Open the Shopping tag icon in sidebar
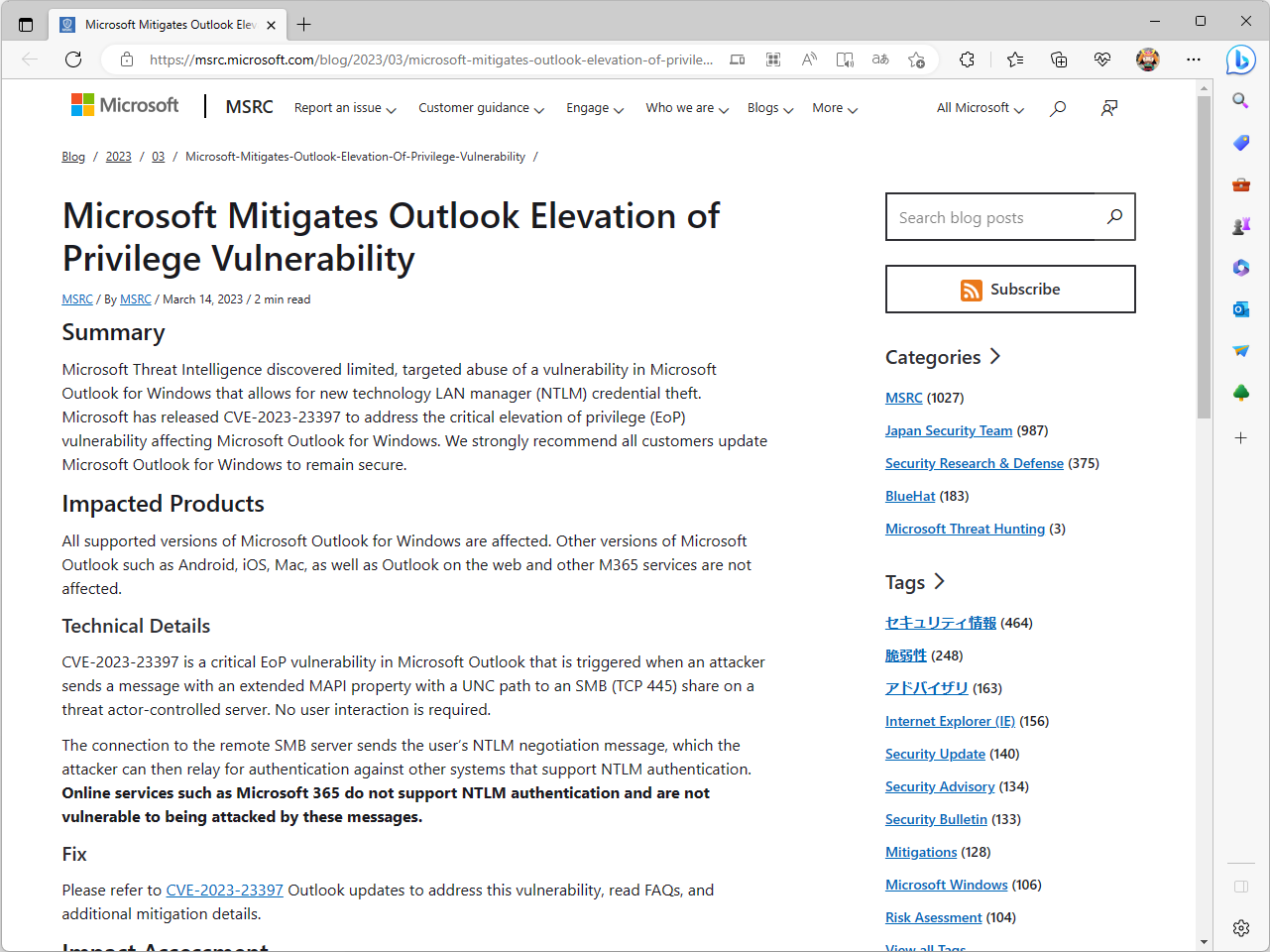The width and height of the screenshot is (1270, 952). click(1240, 143)
